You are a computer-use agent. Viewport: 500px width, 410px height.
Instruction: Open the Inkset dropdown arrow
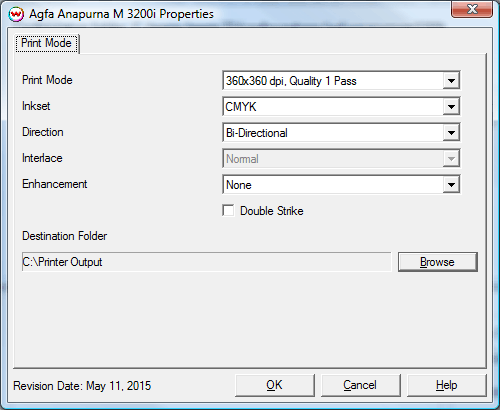451,107
